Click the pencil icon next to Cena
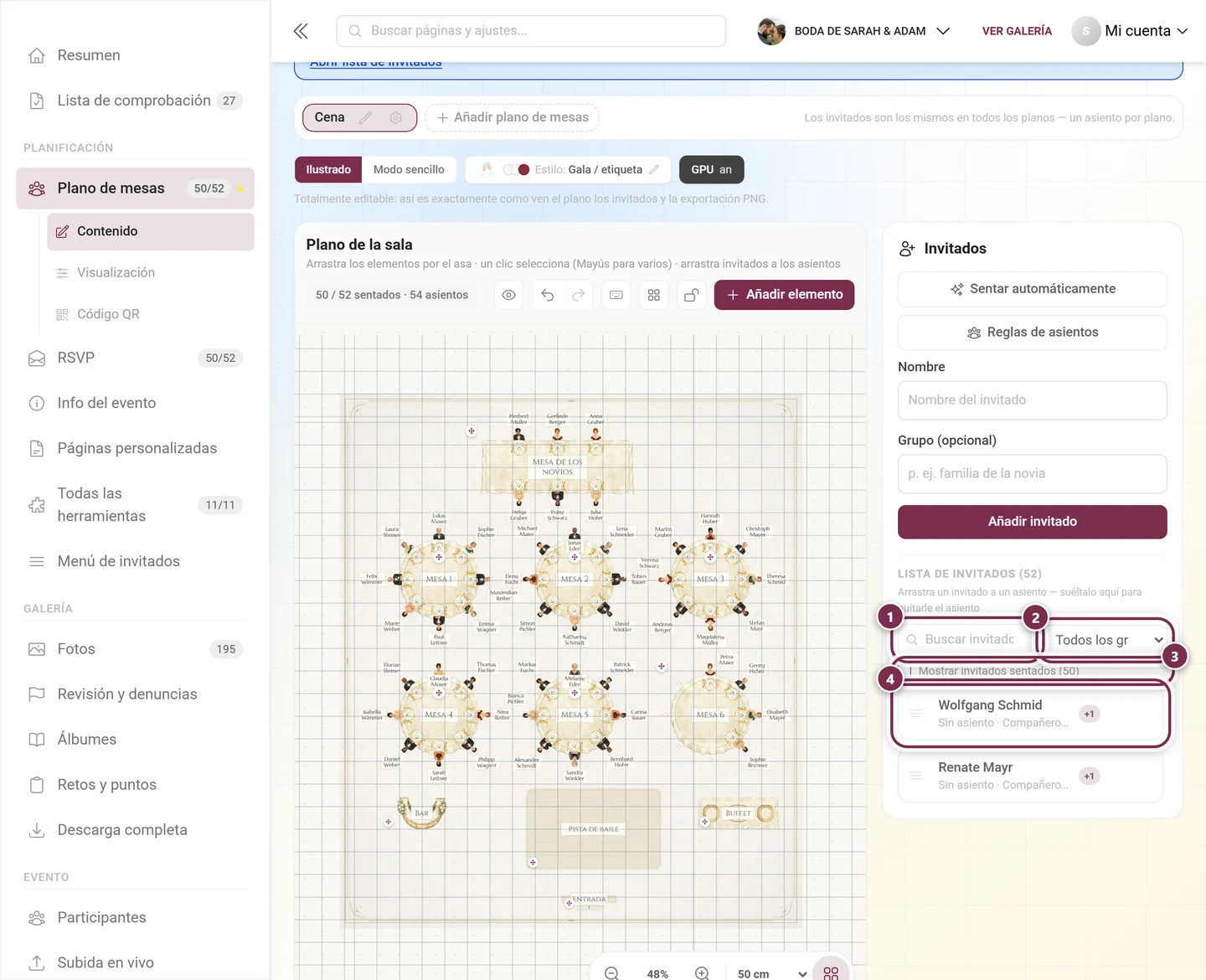 (x=366, y=118)
